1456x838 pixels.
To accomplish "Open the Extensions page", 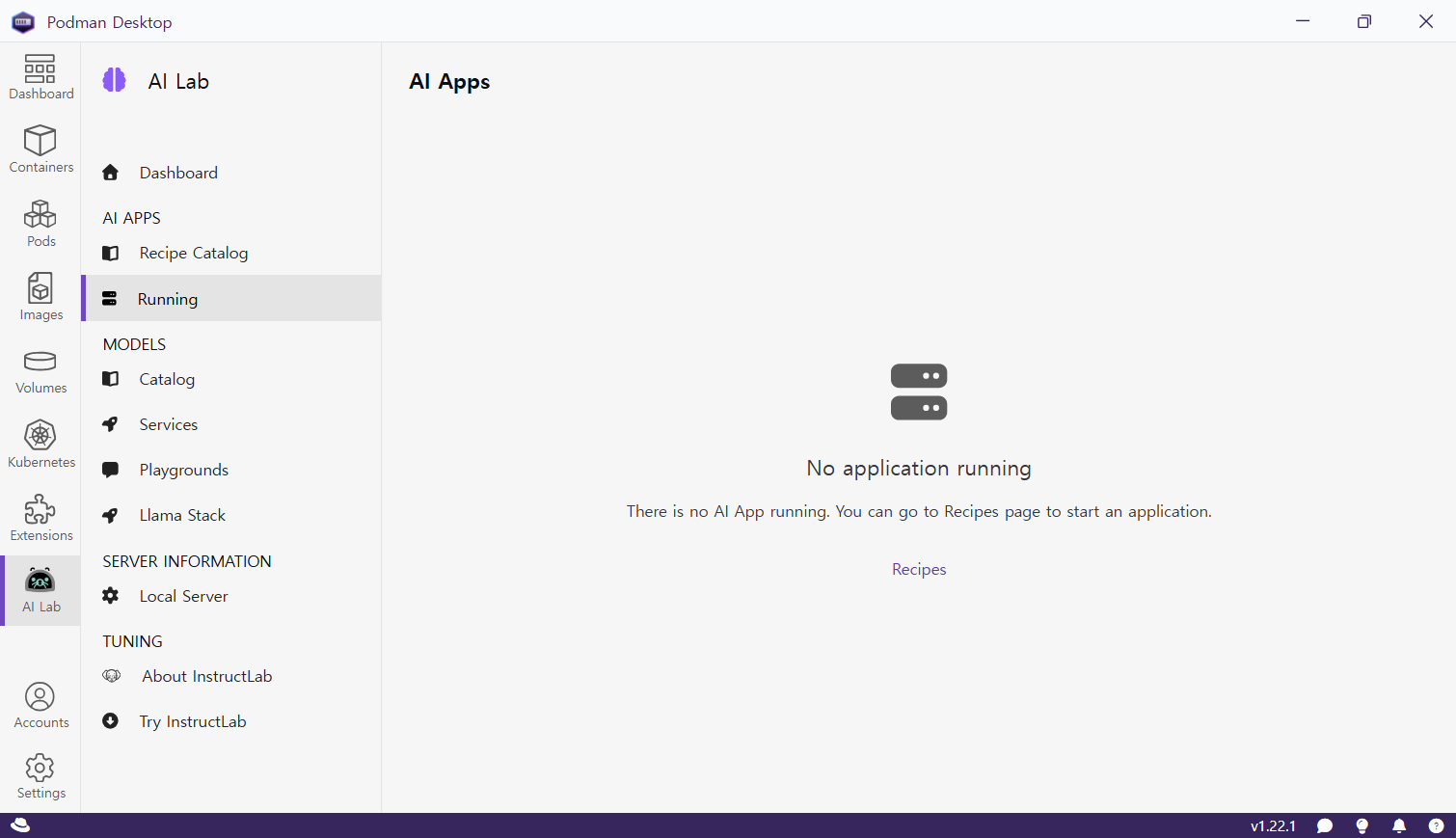I will tap(40, 518).
